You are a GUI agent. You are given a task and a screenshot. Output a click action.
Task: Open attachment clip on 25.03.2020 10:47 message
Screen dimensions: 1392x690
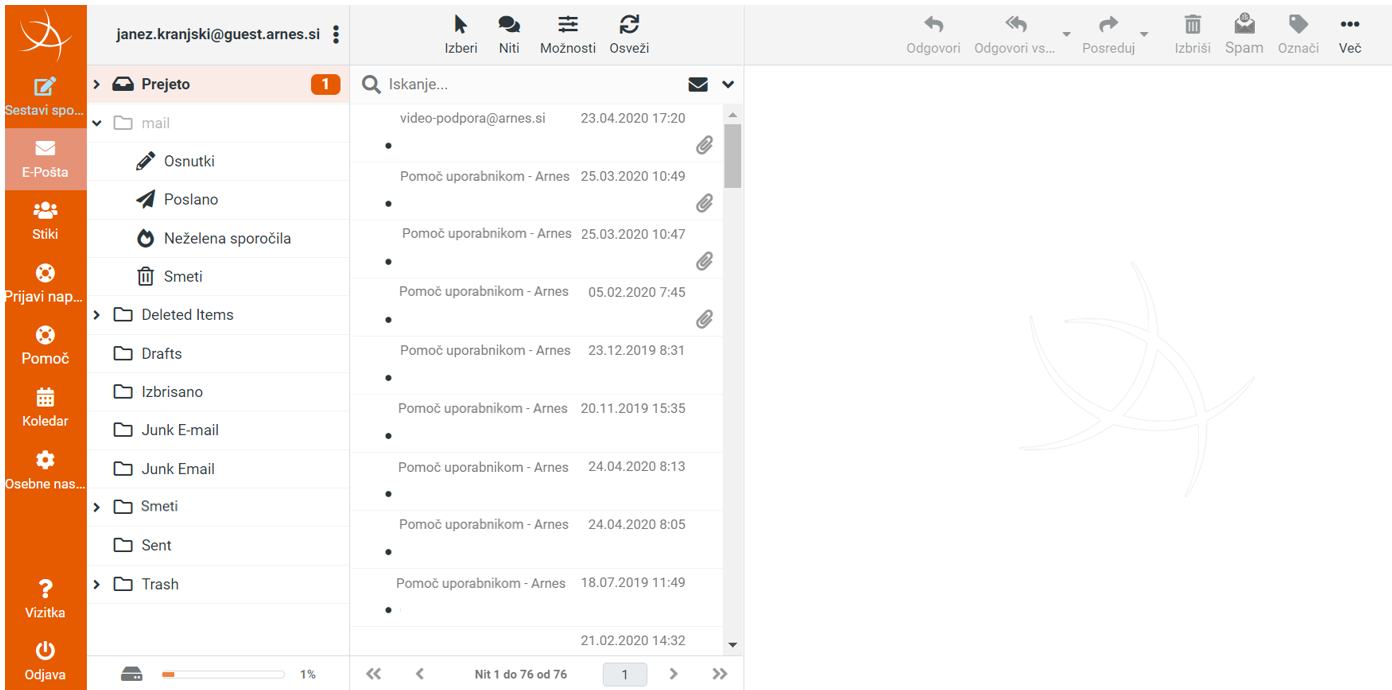point(705,261)
